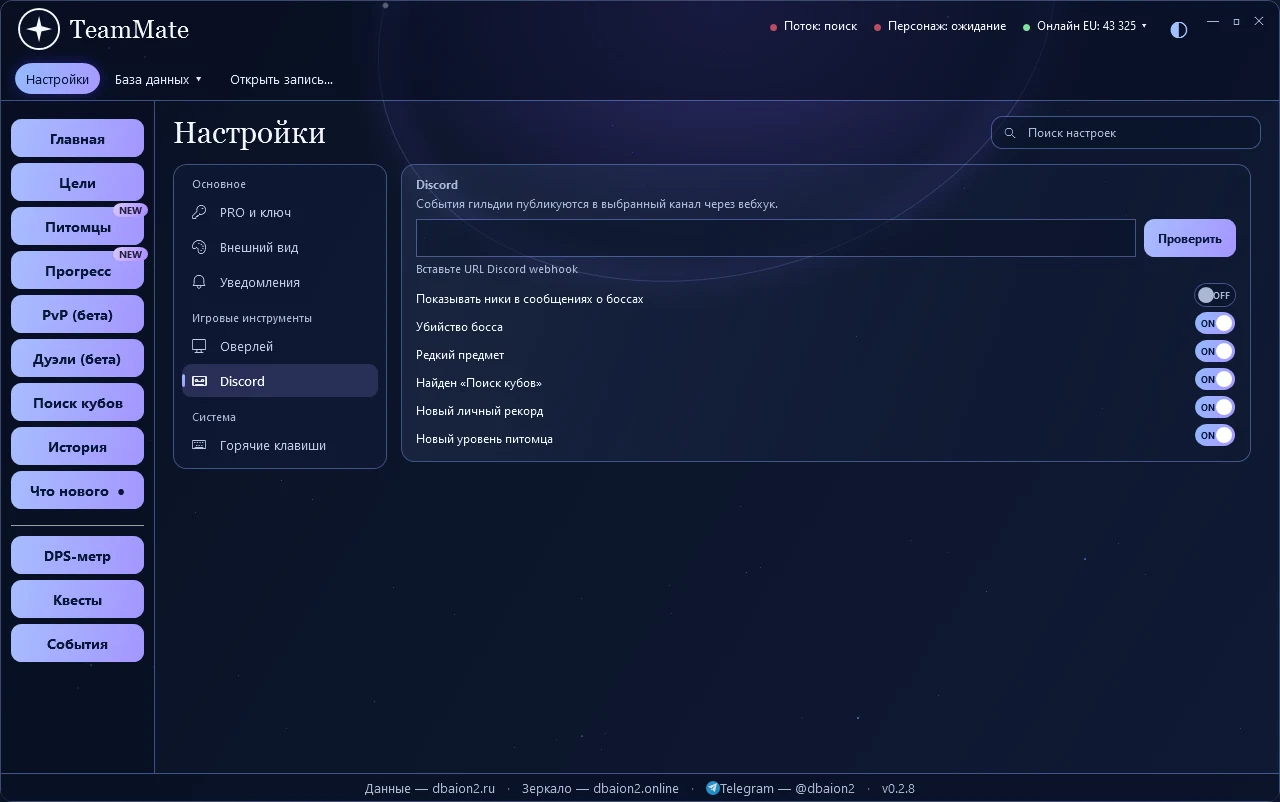This screenshot has width=1280, height=802.
Task: Click the keyboard icon for Горячие клавиши
Action: [199, 445]
